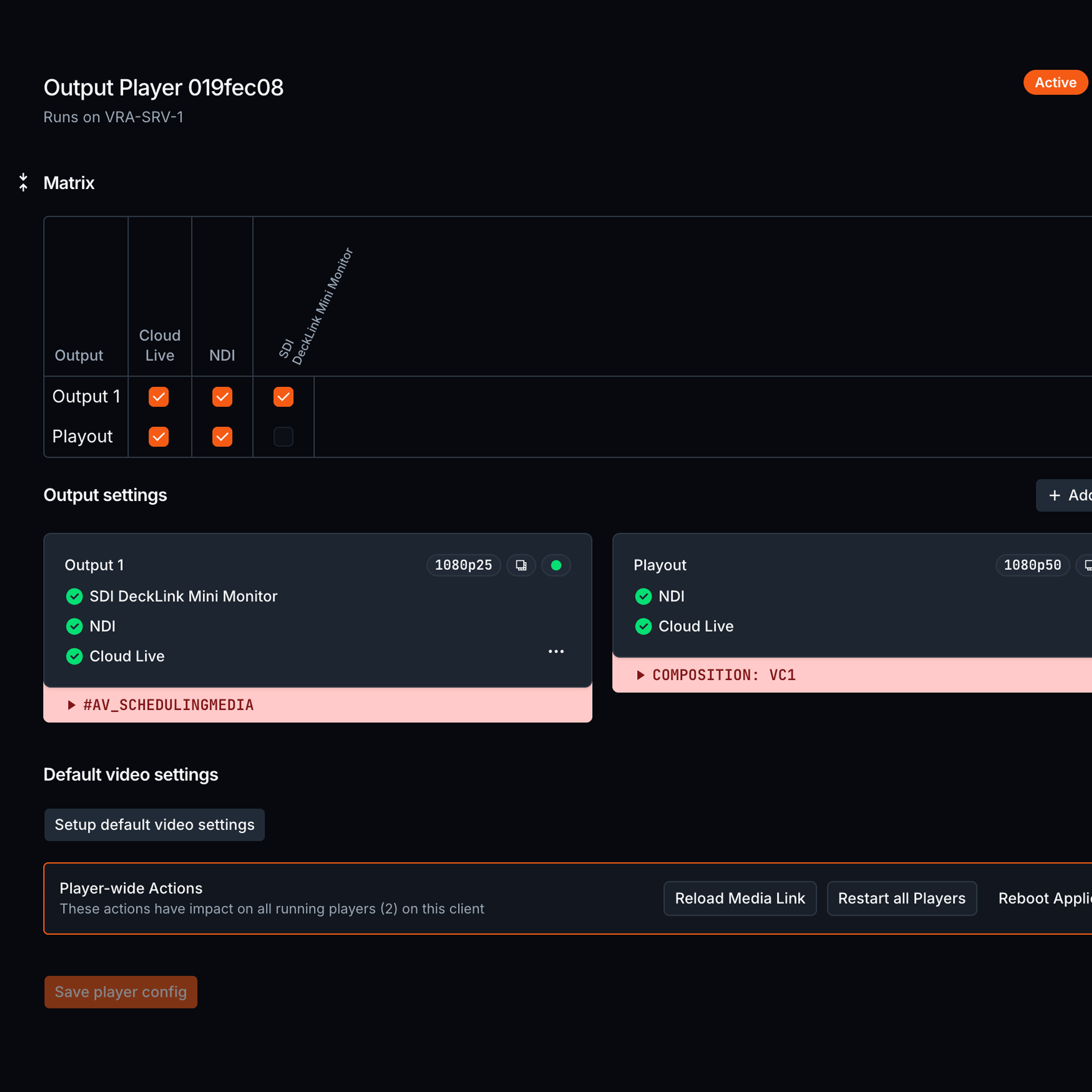Image resolution: width=1092 pixels, height=1092 pixels.
Task: Click the Runs on VRA-SRV-1 subtitle
Action: [x=113, y=117]
